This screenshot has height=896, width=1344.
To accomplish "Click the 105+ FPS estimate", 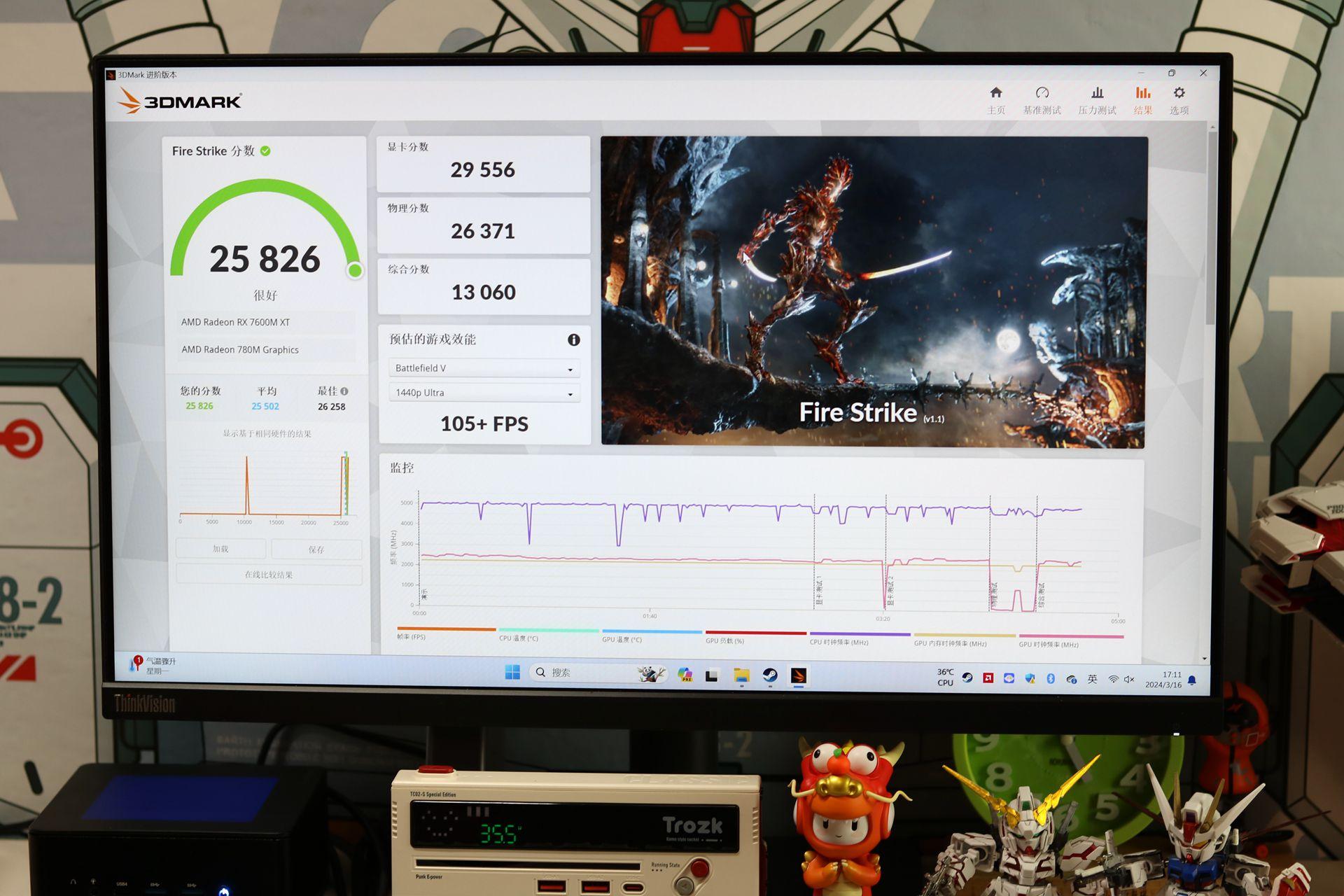I will 484,423.
